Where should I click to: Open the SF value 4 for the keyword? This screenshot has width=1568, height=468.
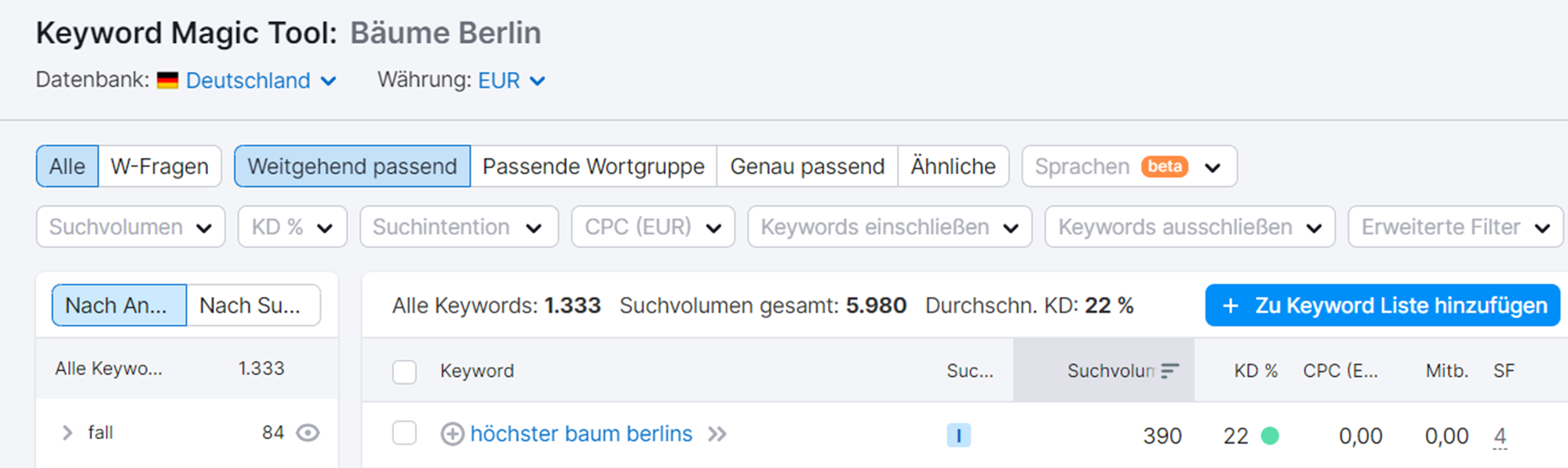pyautogui.click(x=1500, y=434)
